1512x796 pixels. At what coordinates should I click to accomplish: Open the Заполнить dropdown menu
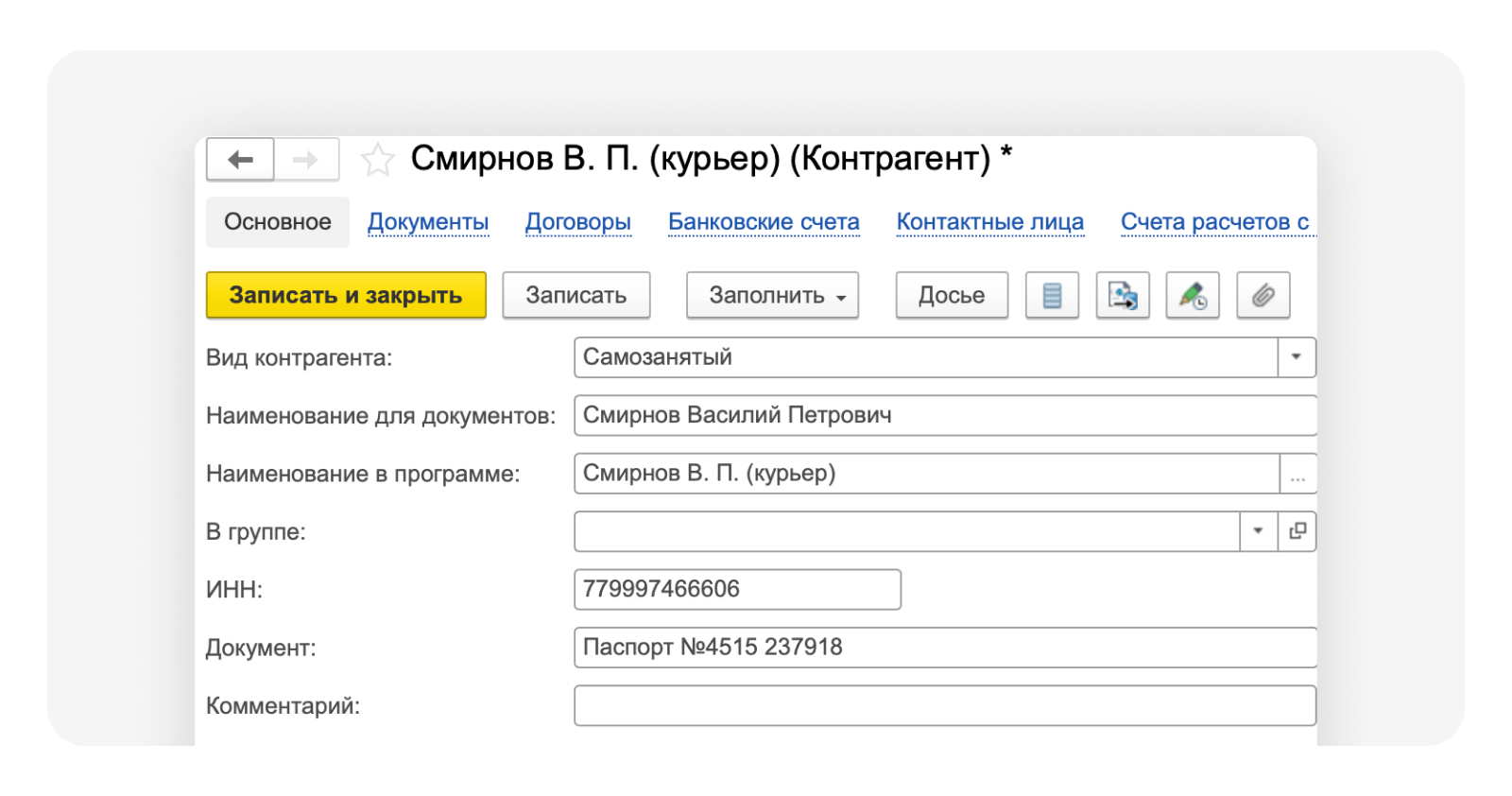(x=772, y=296)
